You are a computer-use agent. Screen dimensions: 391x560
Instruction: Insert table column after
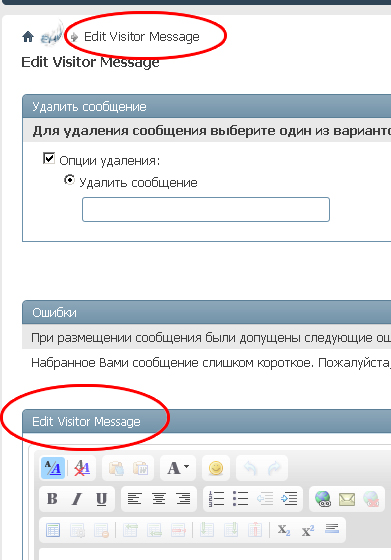point(231,530)
